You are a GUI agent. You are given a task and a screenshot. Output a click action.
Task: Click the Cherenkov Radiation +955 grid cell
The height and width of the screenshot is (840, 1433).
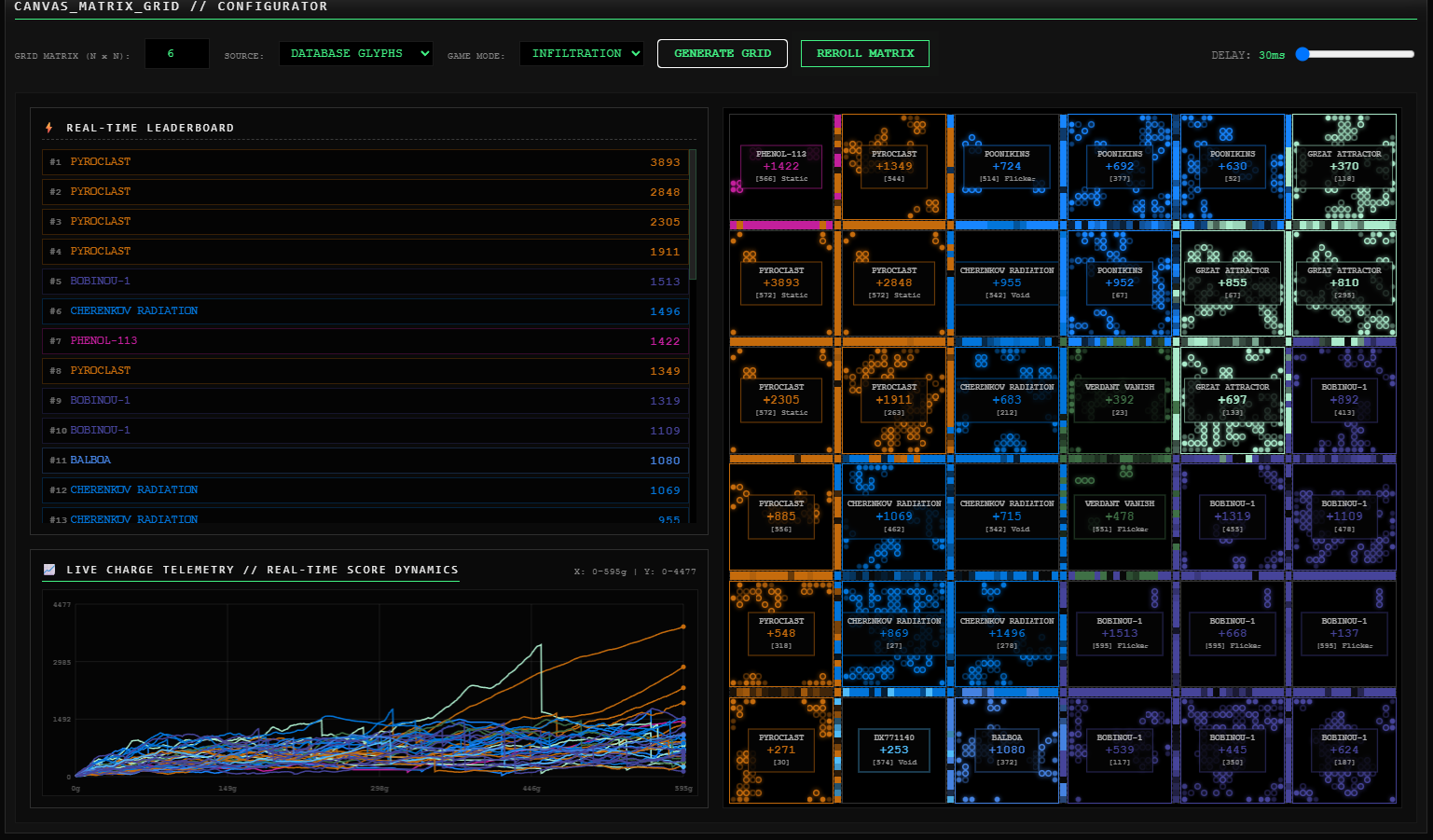pos(1007,283)
